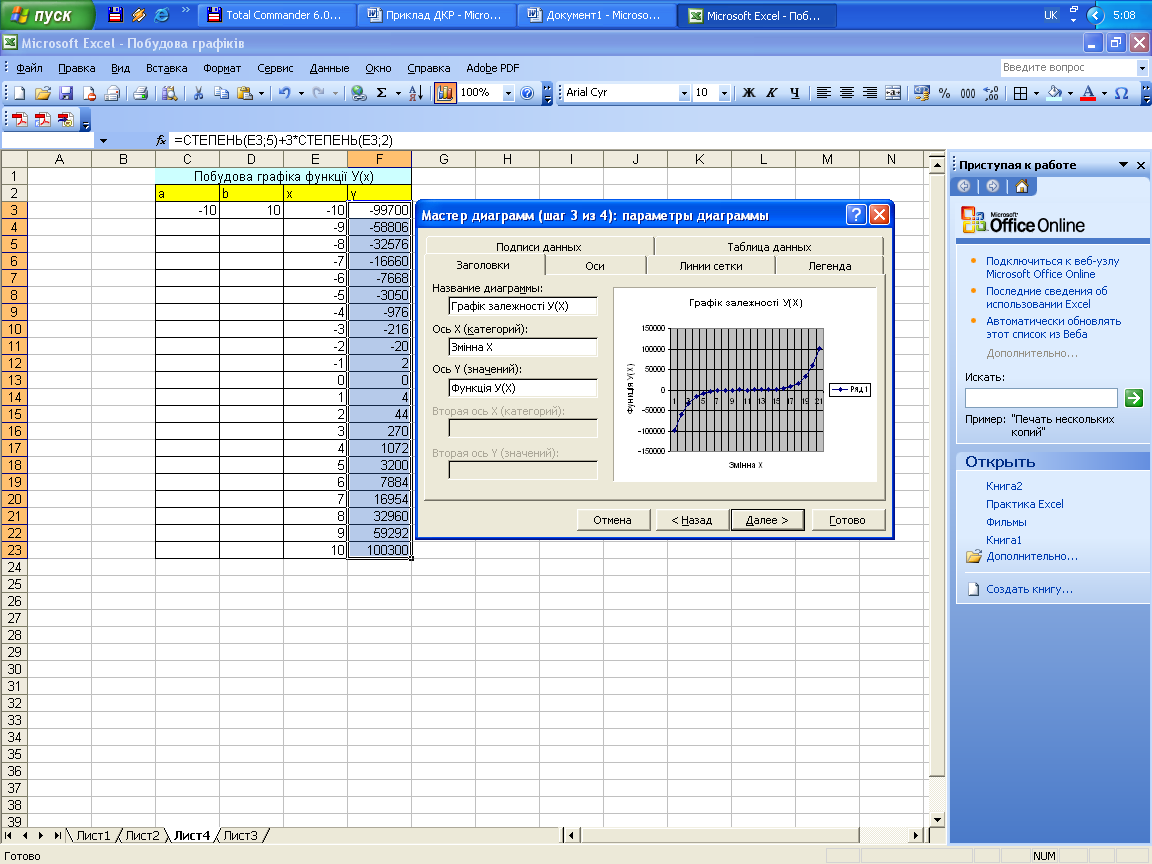
Task: Save the workbook using the floppy icon
Action: coord(66,93)
